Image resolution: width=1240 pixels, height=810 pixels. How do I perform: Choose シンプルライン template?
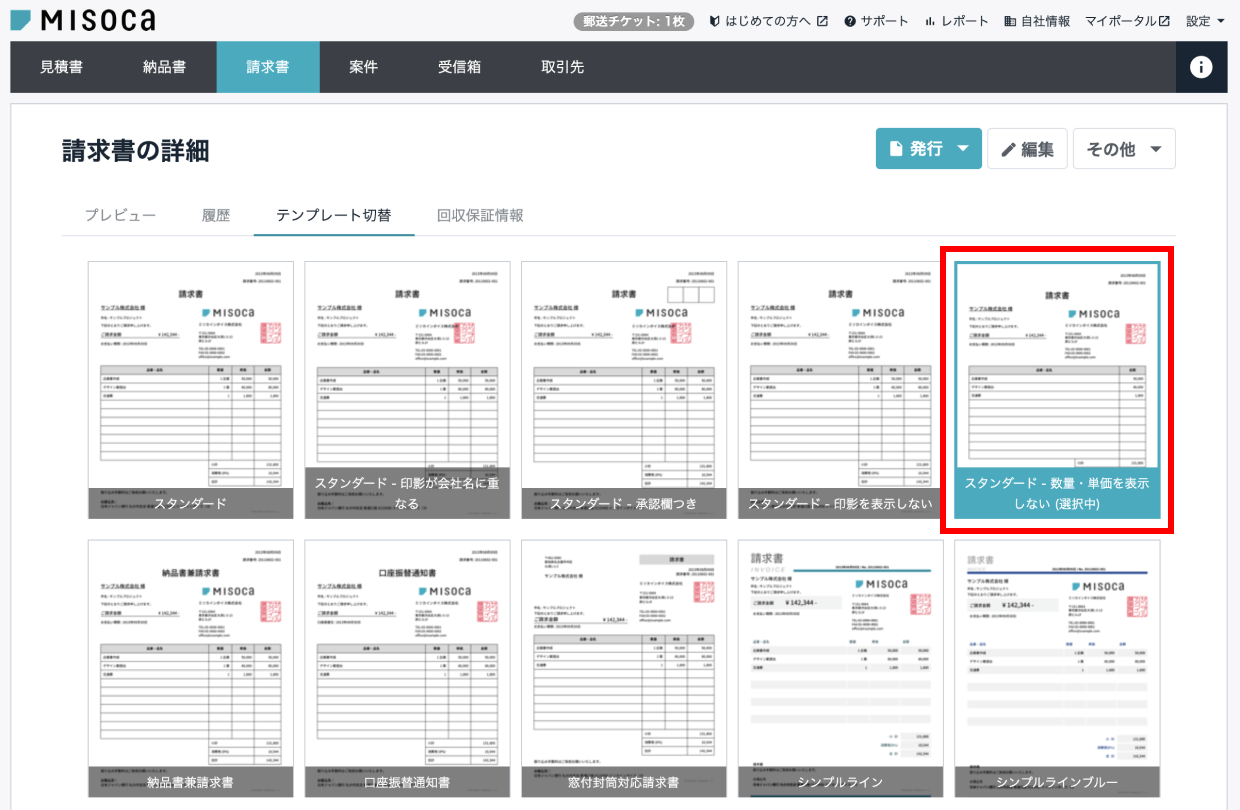click(841, 668)
